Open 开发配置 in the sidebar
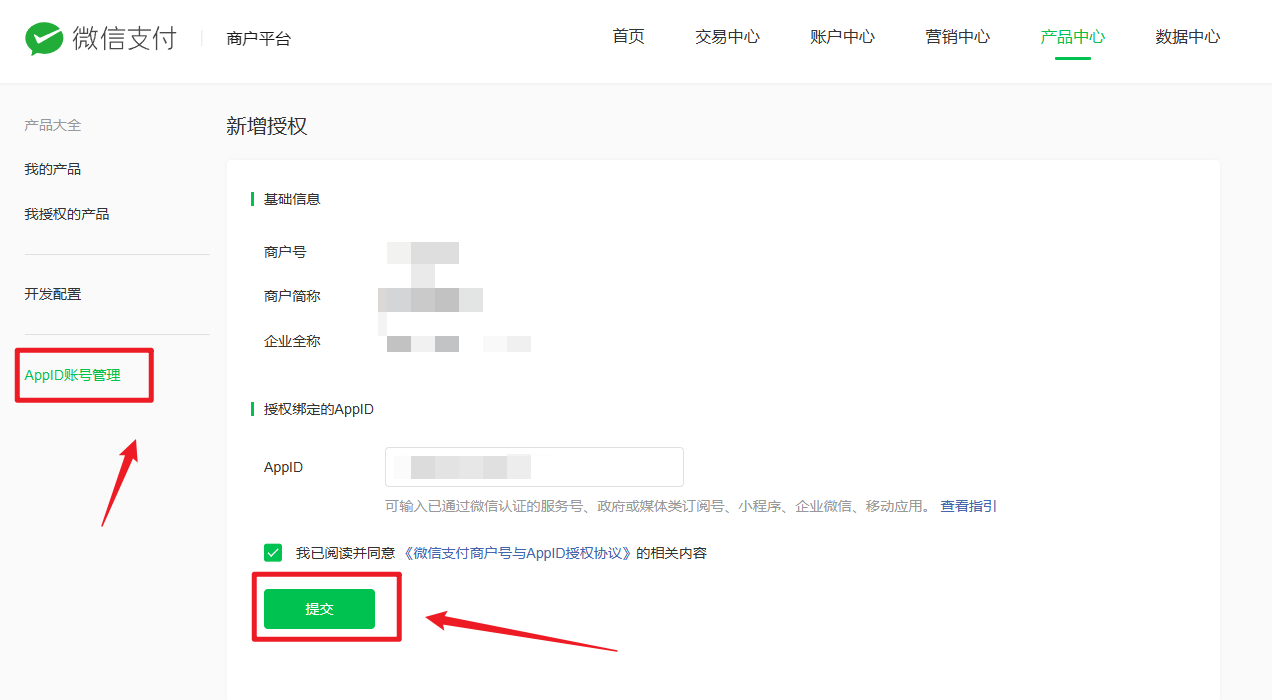This screenshot has height=700, width=1272. coord(53,294)
